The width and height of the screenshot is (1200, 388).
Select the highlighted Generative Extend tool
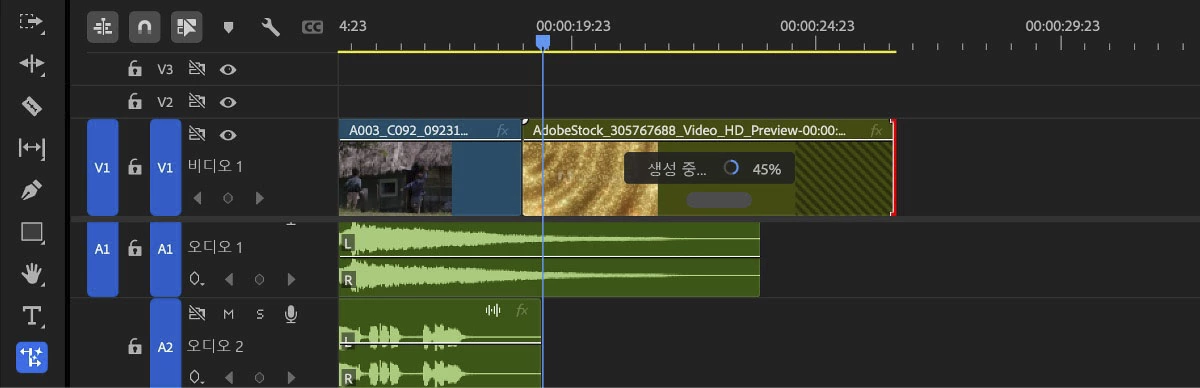tap(32, 358)
